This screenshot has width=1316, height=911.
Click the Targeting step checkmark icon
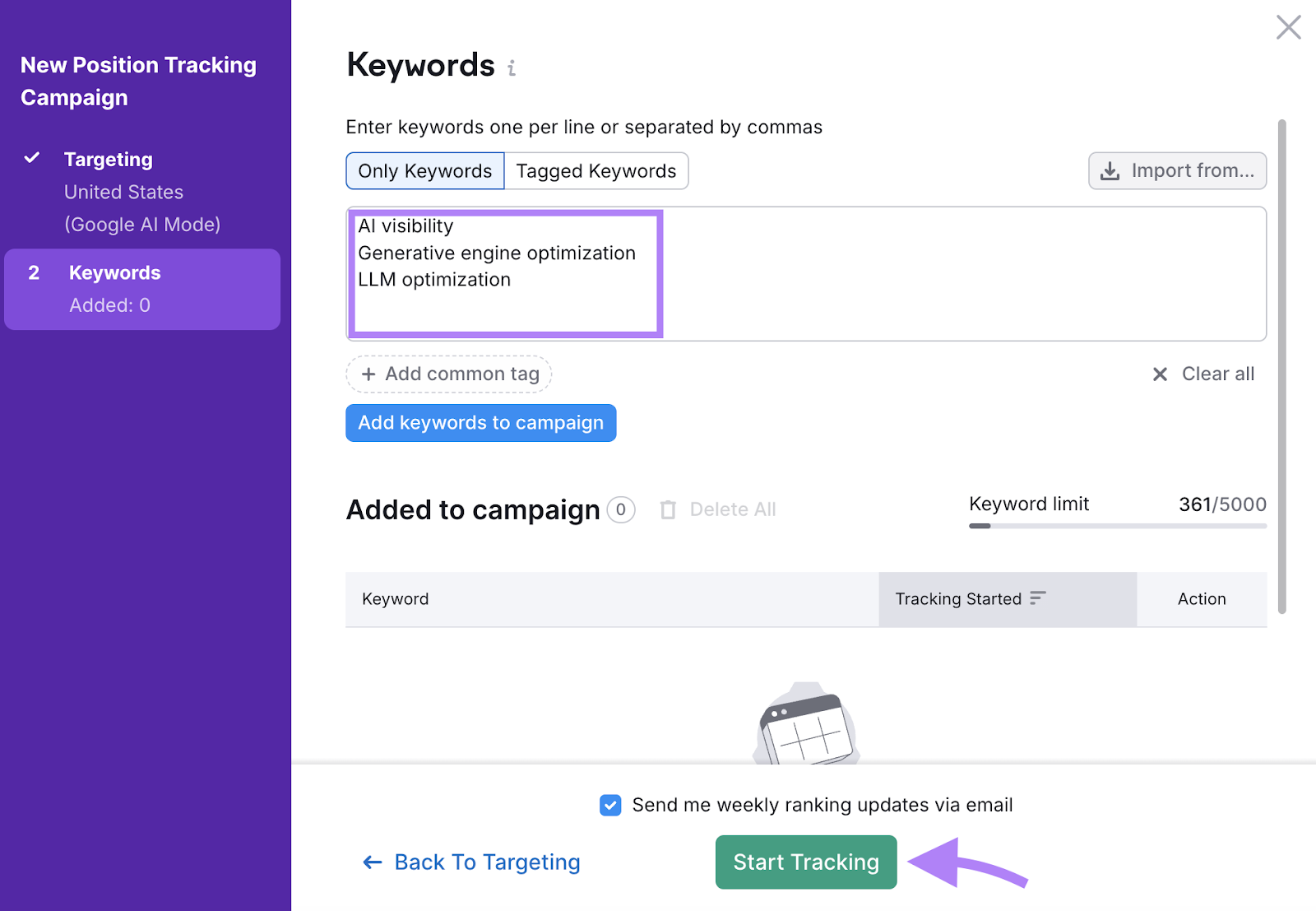(x=32, y=158)
